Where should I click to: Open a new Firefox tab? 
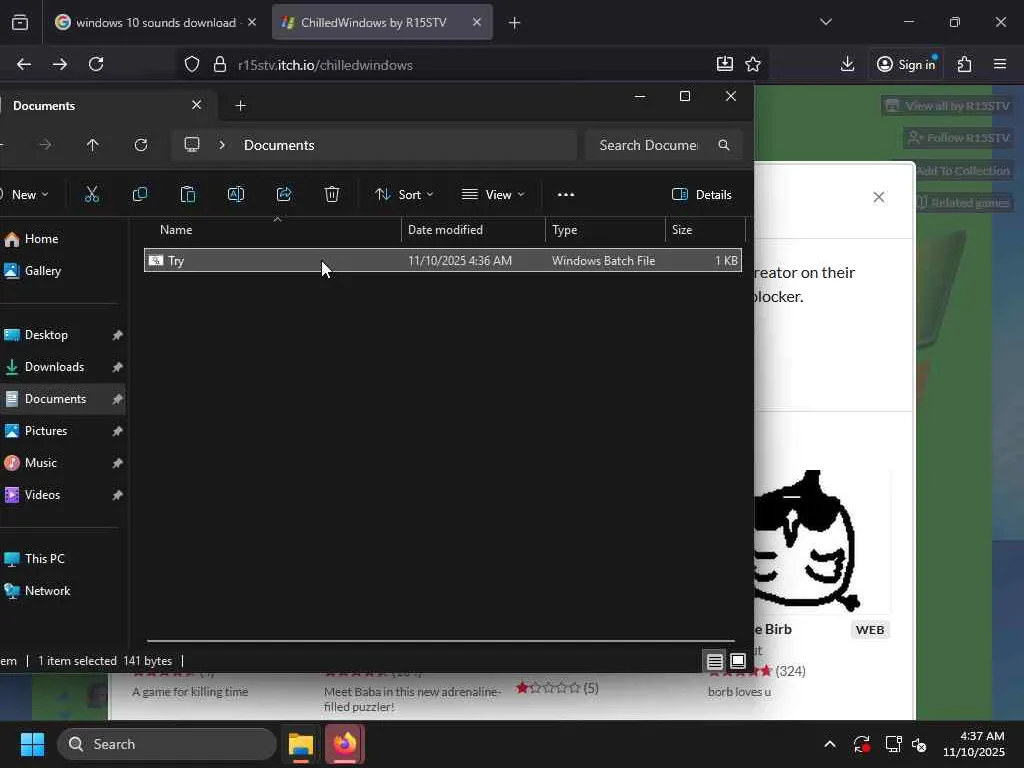514,23
